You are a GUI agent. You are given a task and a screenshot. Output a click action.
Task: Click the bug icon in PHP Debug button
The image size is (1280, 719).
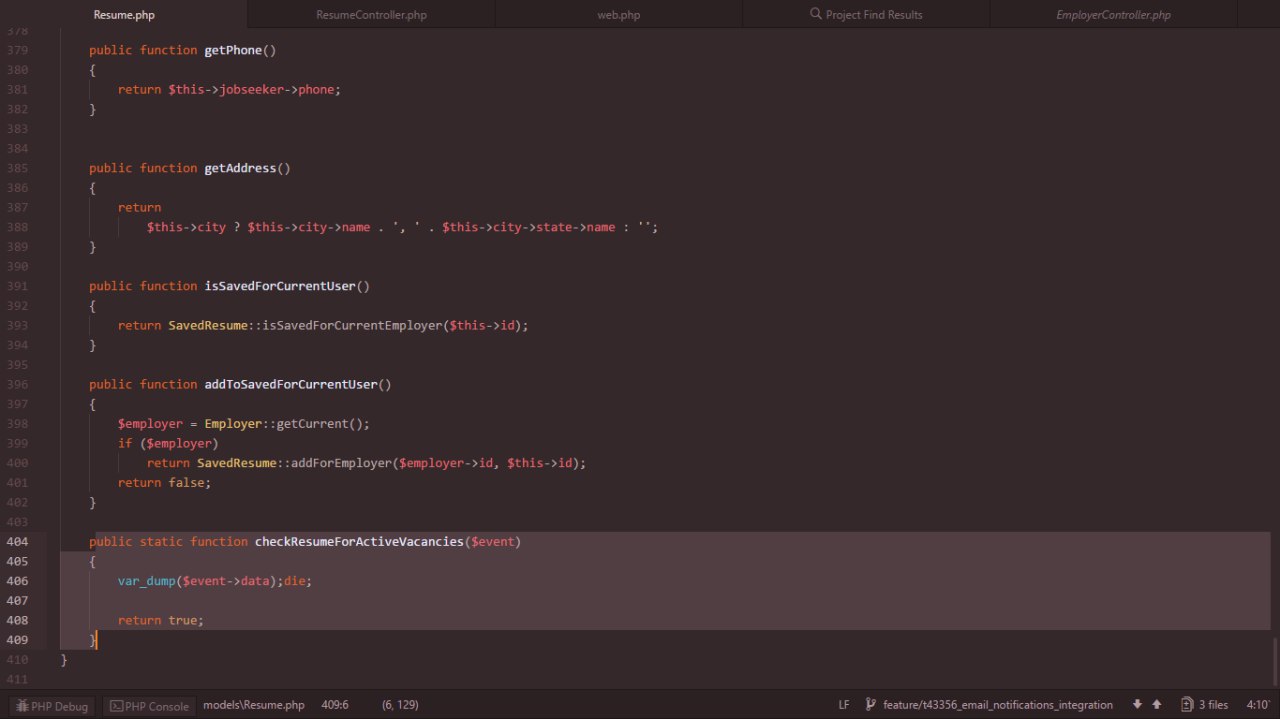click(21, 706)
